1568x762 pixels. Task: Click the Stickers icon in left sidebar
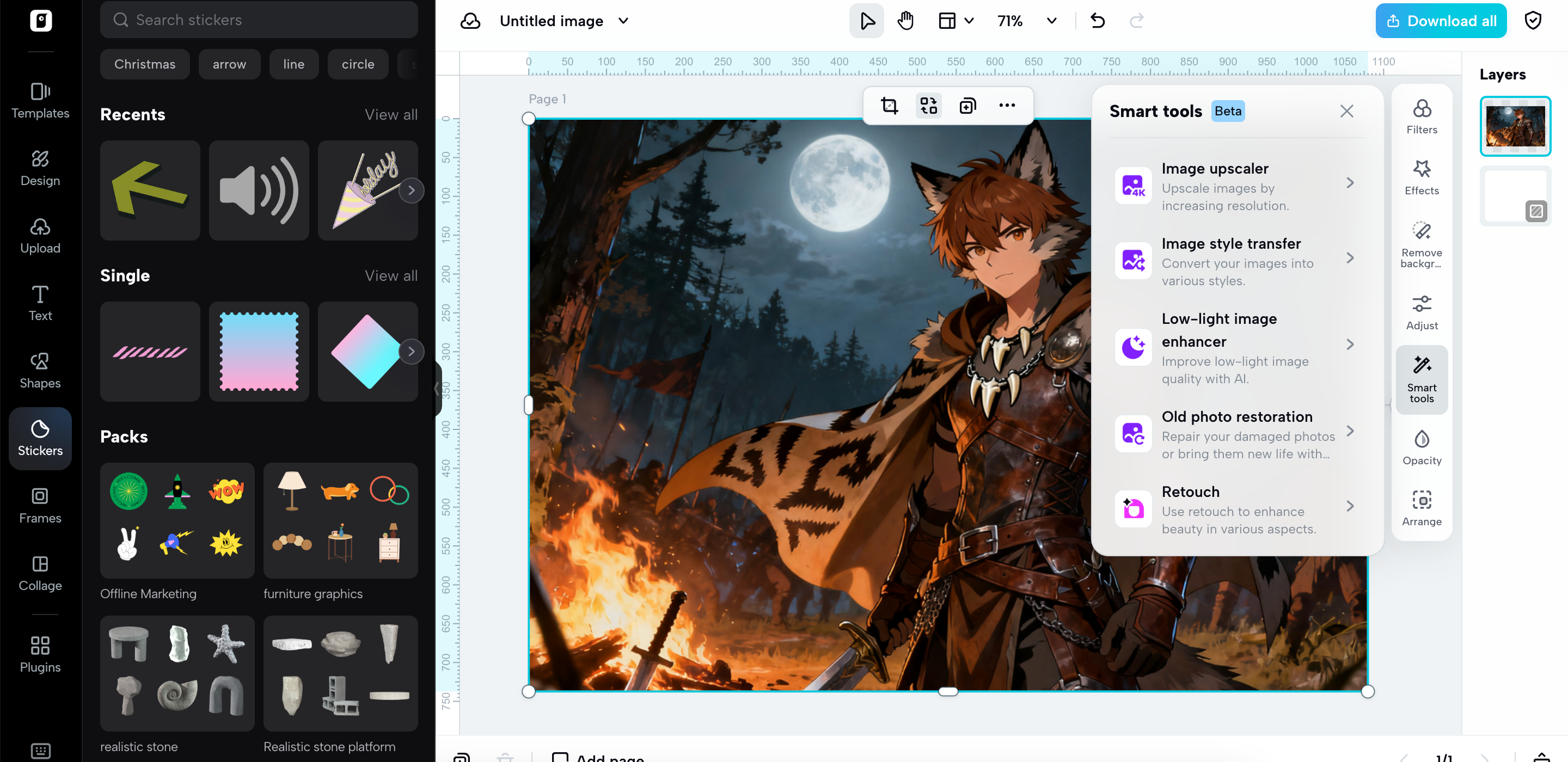point(40,438)
